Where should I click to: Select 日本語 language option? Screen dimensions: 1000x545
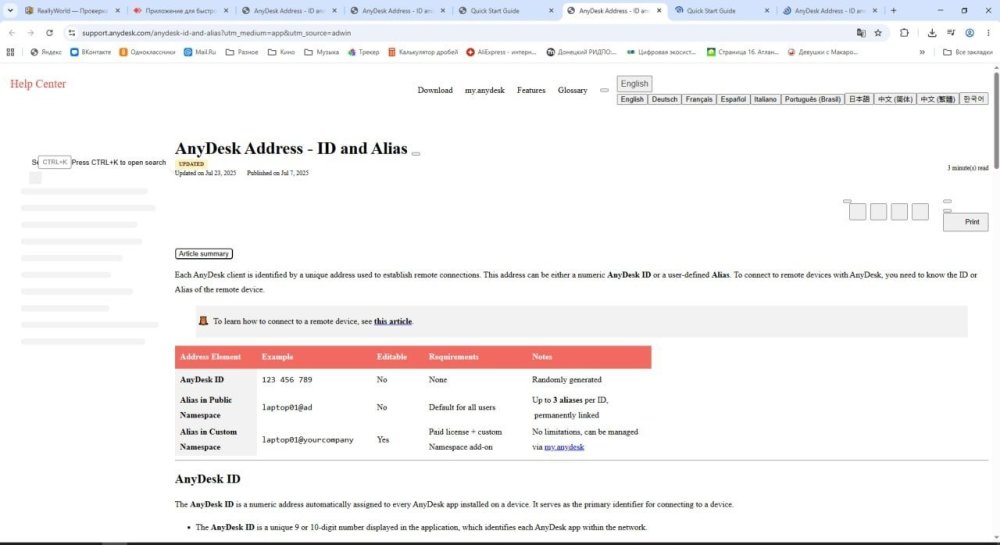(x=859, y=99)
